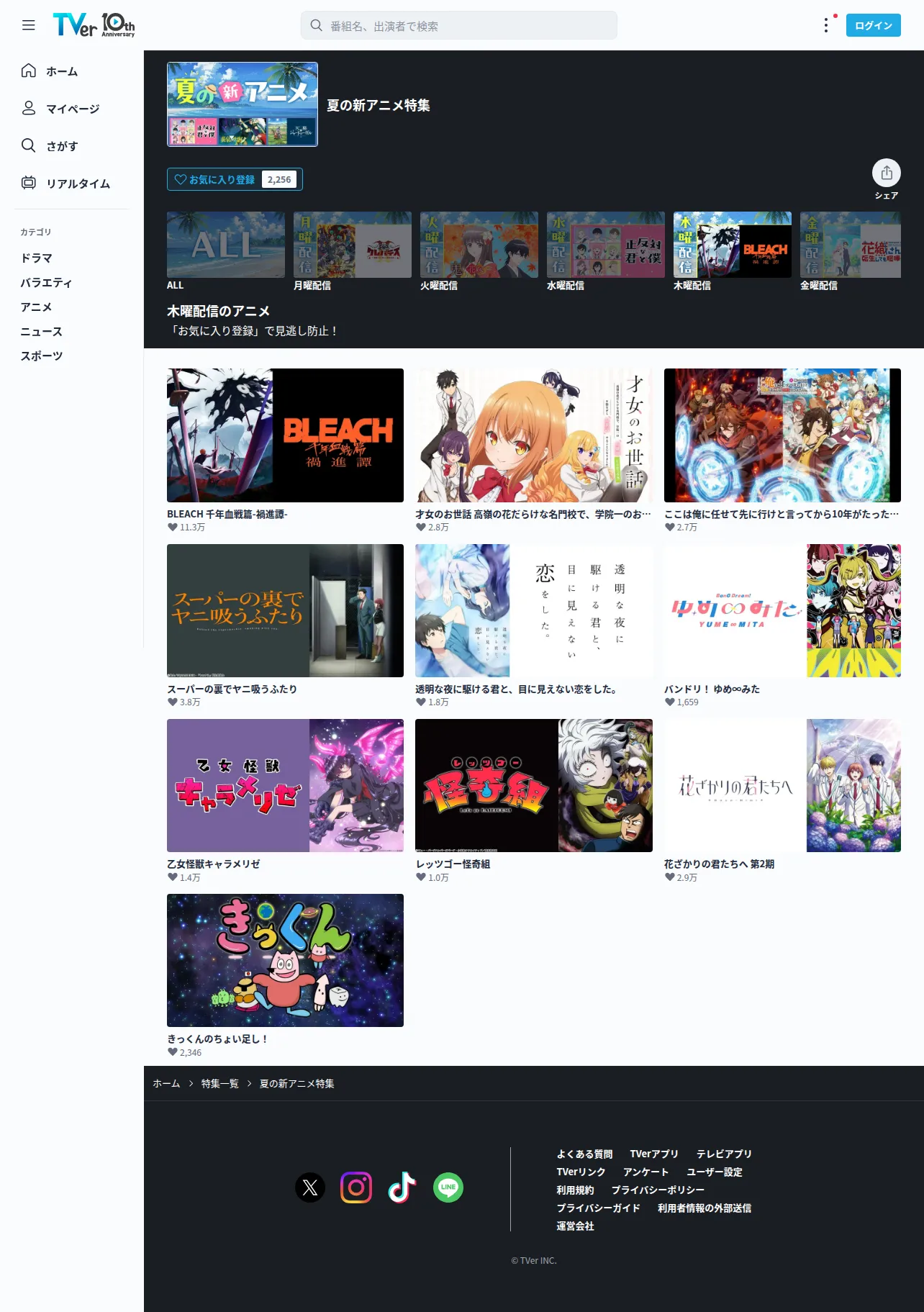Select the 木曜配信 filter tab
Image resolution: width=924 pixels, height=1312 pixels.
733,251
